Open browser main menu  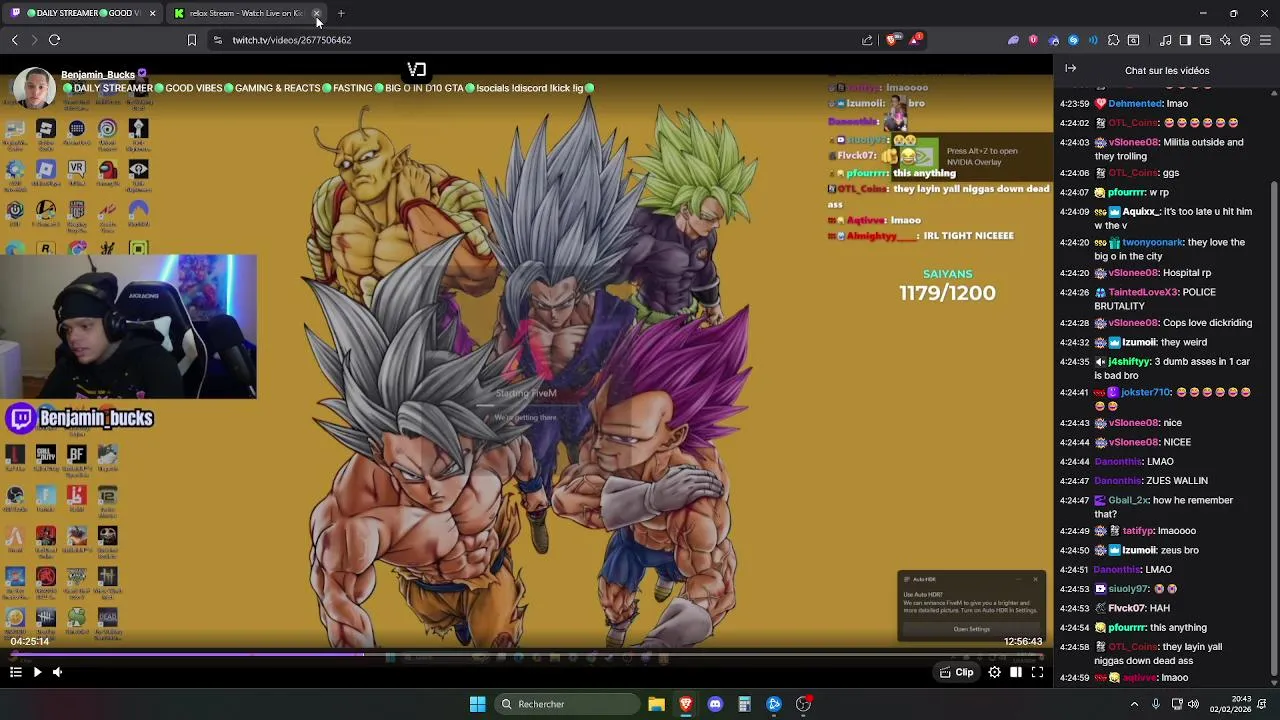pyautogui.click(x=1265, y=40)
